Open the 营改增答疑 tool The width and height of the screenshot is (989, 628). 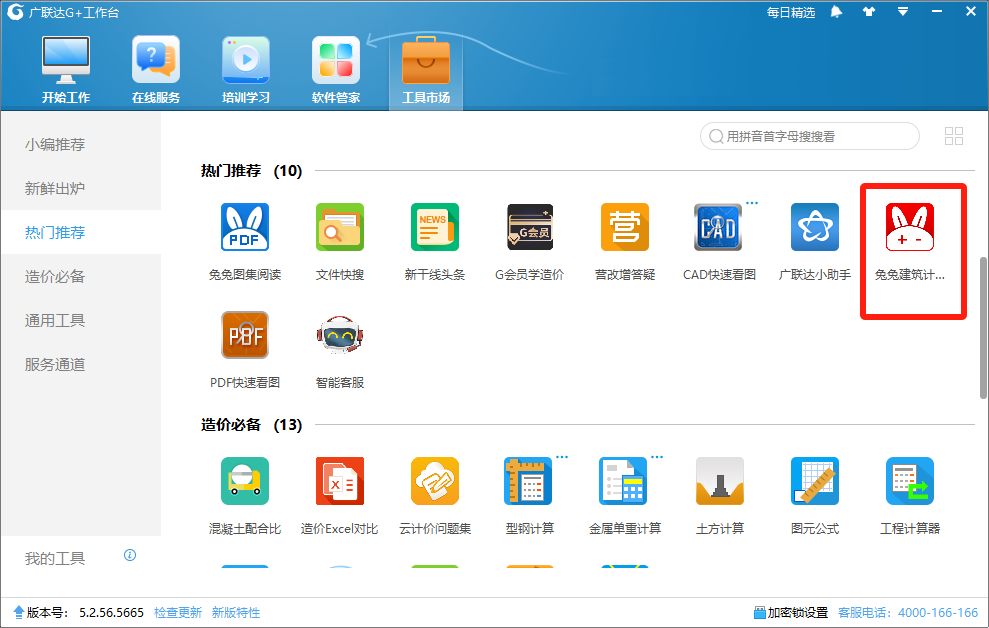624,227
